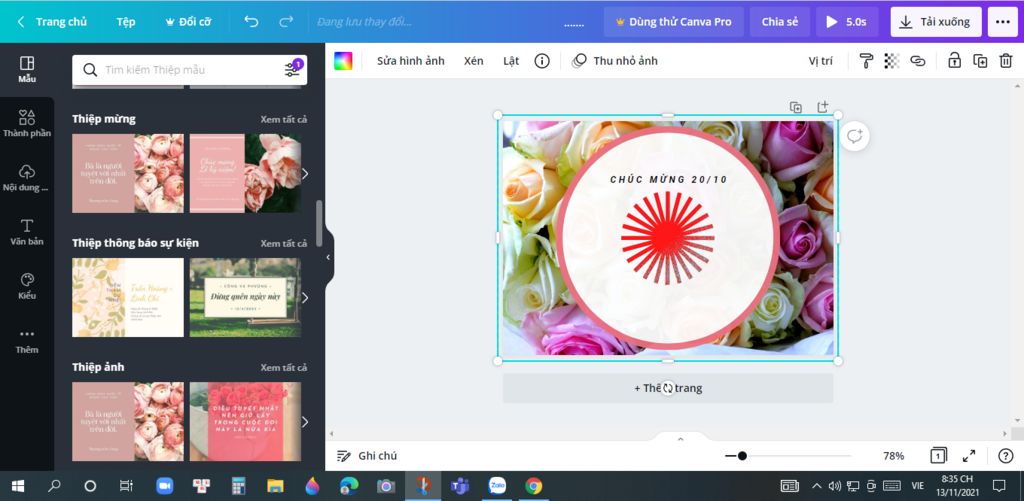Screen dimensions: 1024x501
Task: Open Windows Start menu
Action: (x=18, y=486)
